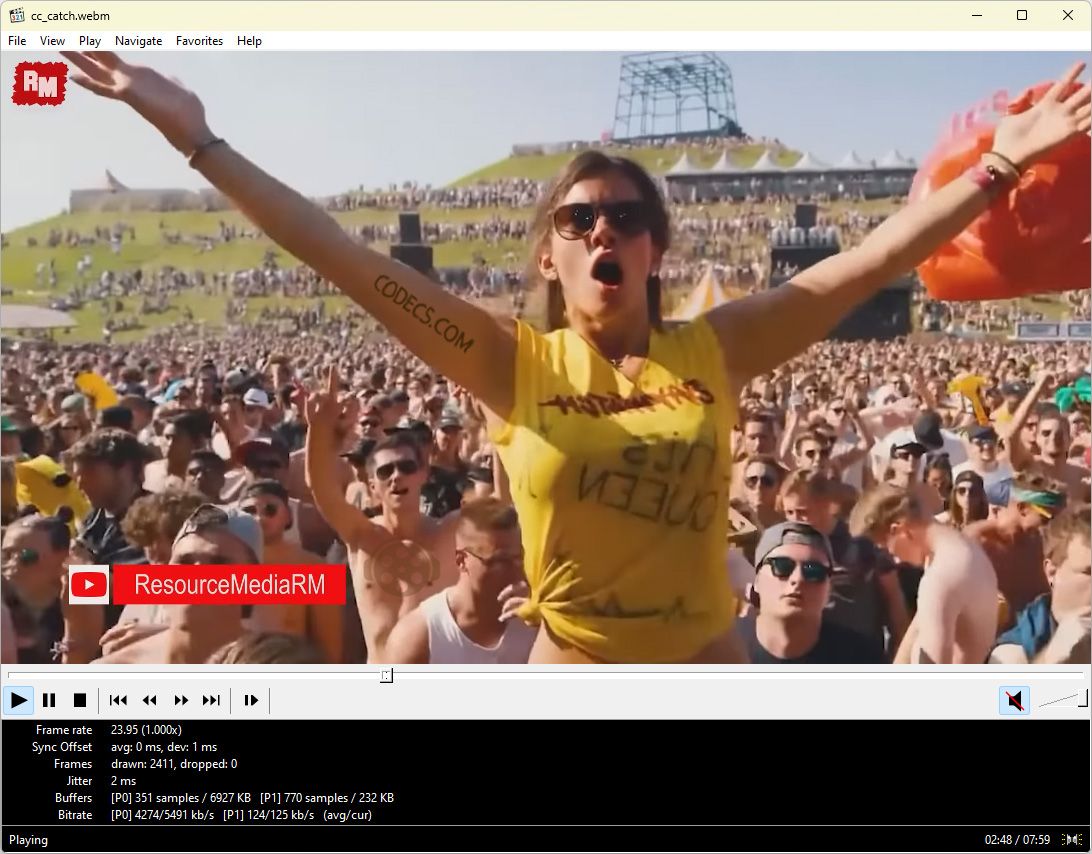Expand the Navigate menu
The height and width of the screenshot is (854, 1092).
138,41
